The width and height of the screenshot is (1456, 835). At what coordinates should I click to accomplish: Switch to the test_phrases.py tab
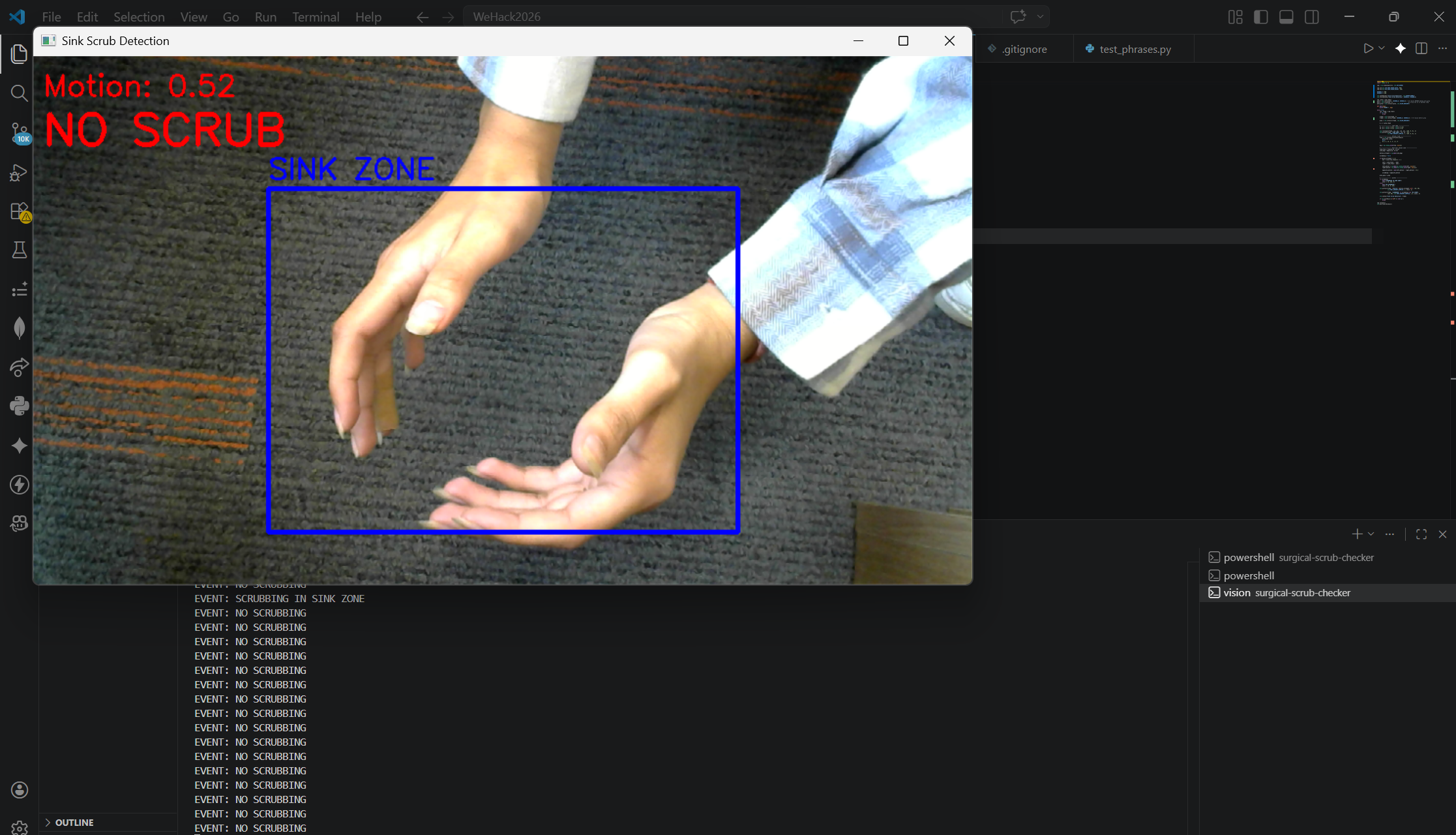click(1134, 49)
